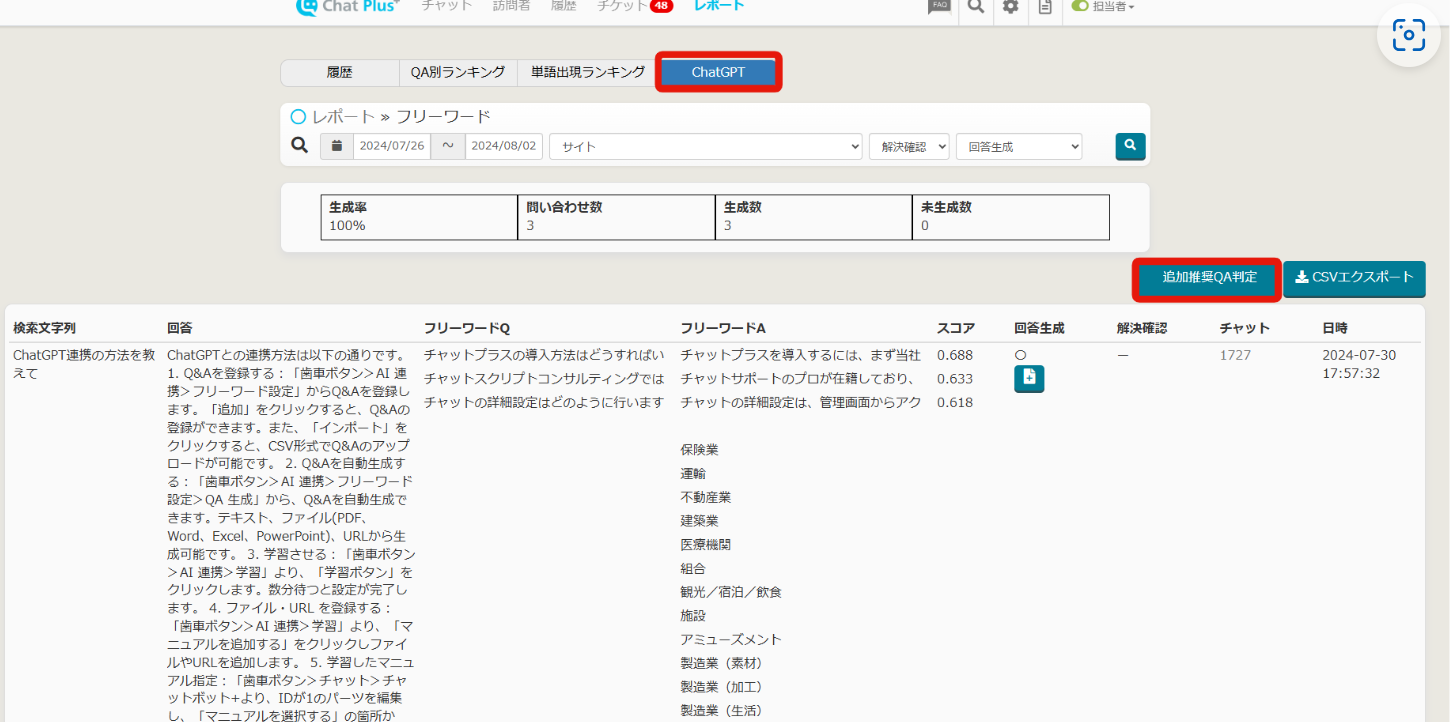The width and height of the screenshot is (1450, 722).
Task: Switch to the QA別ランキング tab
Action: tap(458, 73)
